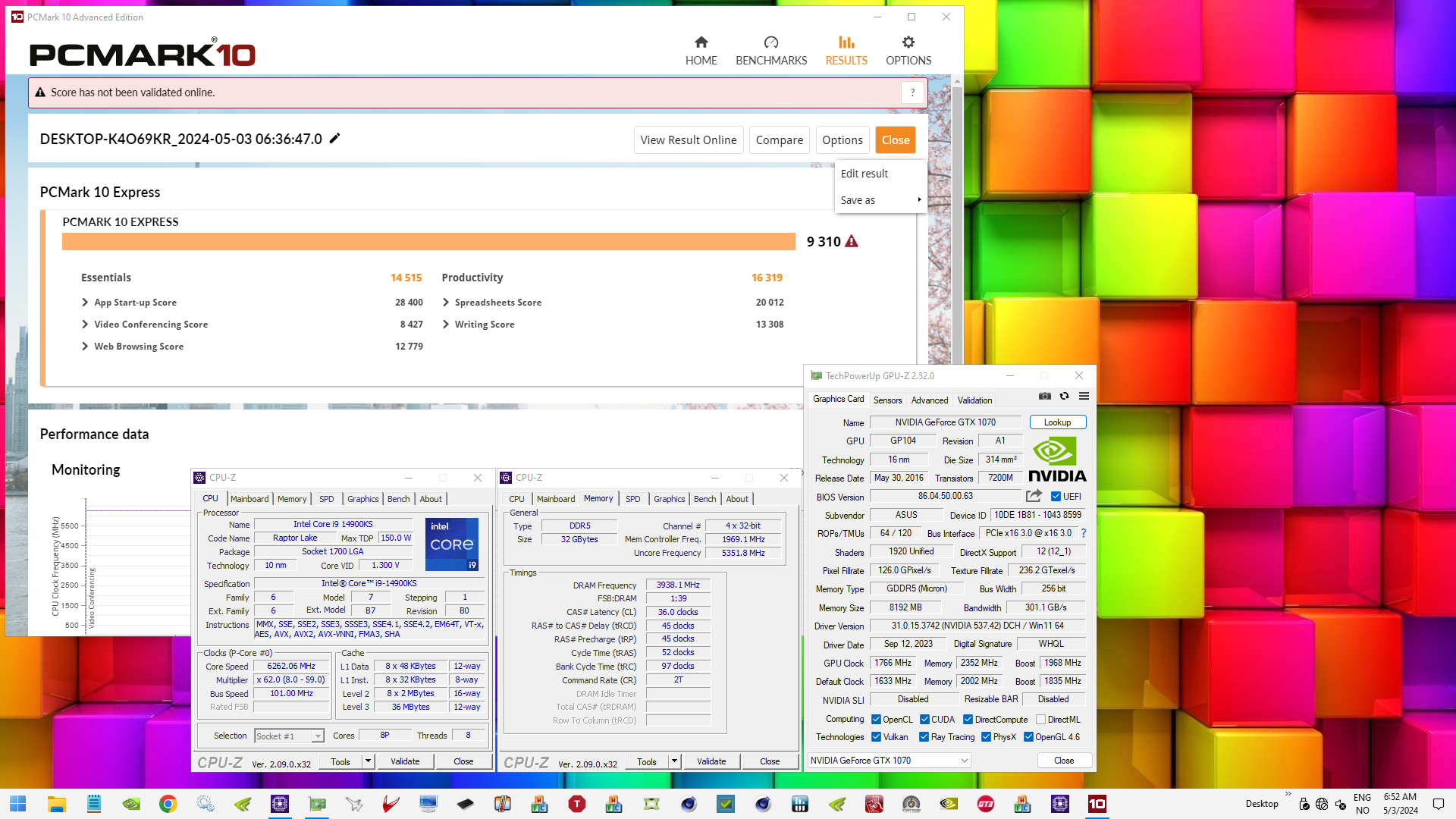
Task: Expand the Video Conferencing Score row
Action: click(85, 324)
